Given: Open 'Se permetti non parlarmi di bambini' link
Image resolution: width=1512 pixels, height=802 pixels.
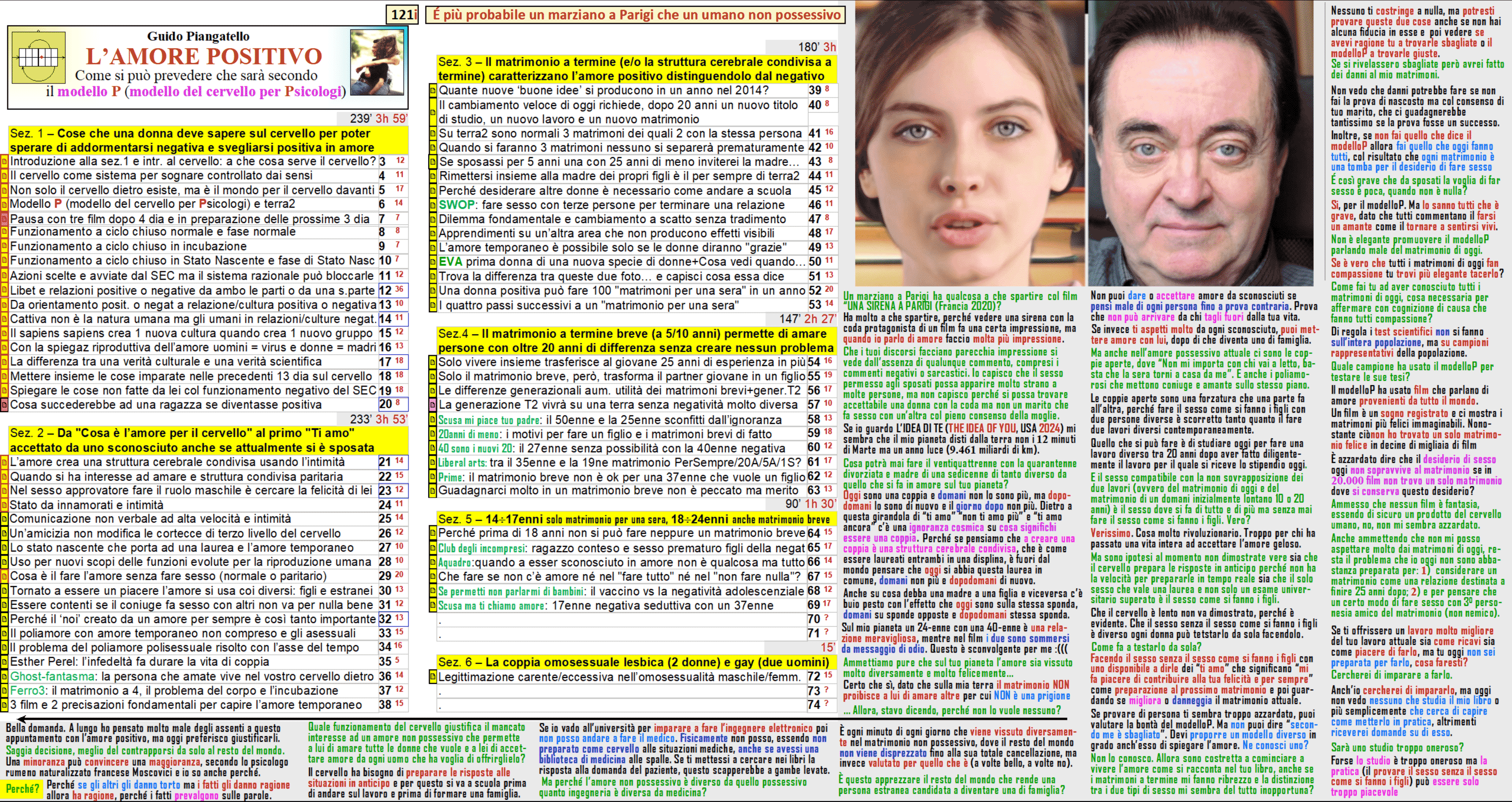Looking at the screenshot, I should [x=511, y=591].
